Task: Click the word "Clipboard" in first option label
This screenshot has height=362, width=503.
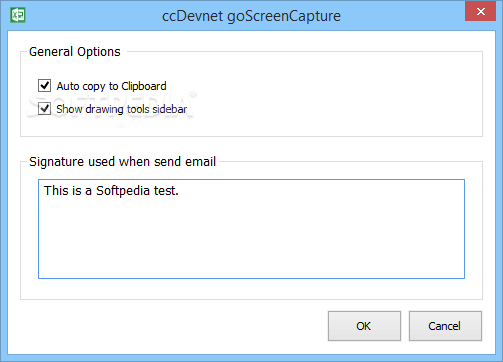Action: click(x=144, y=86)
